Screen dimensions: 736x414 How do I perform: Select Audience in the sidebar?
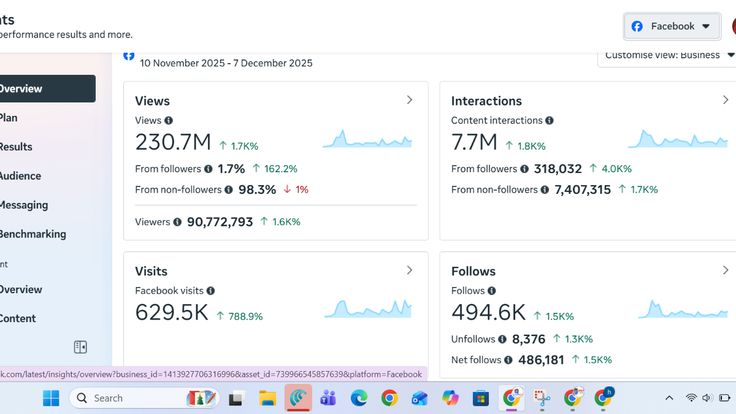pyautogui.click(x=20, y=176)
